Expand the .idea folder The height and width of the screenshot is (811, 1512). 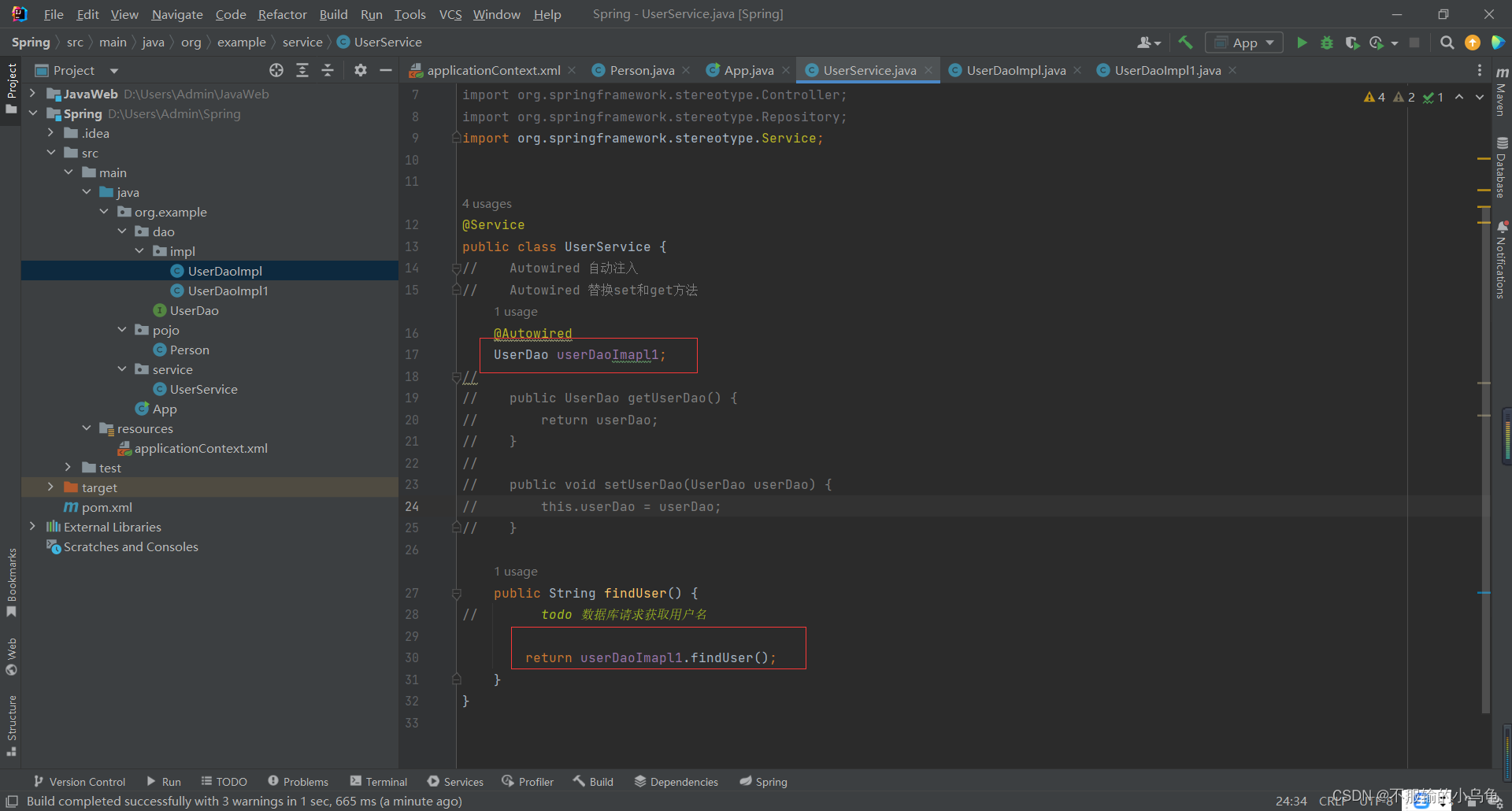point(51,133)
